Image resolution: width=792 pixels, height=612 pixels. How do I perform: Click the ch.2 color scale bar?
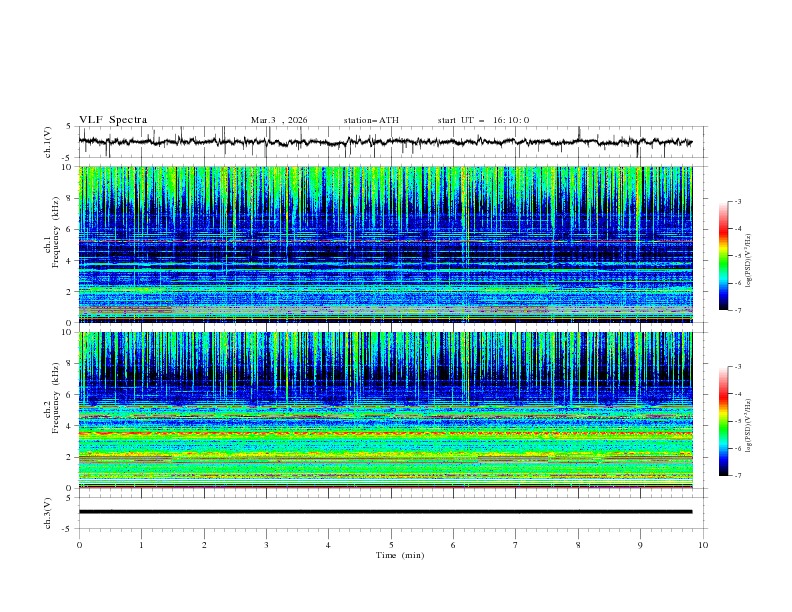coord(724,421)
